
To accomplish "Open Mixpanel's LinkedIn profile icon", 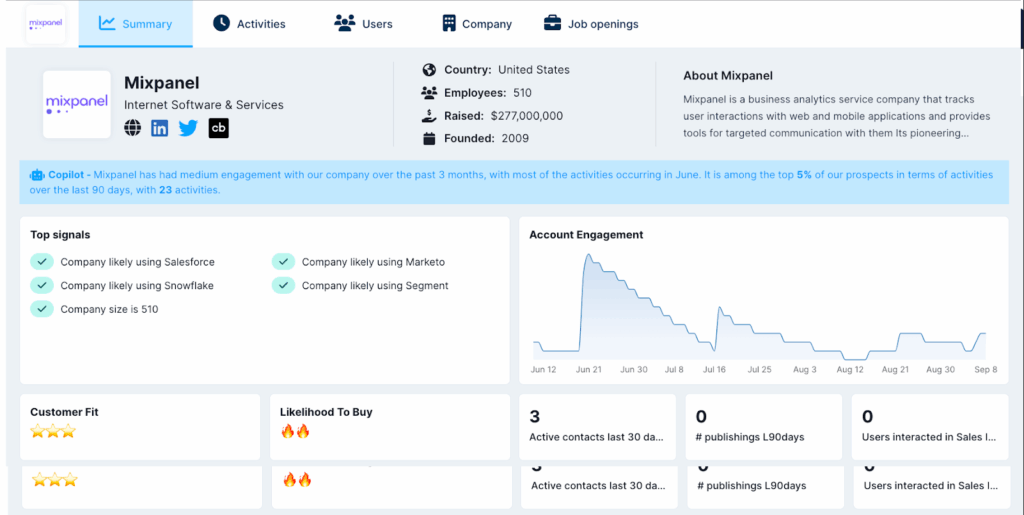I will click(x=160, y=128).
